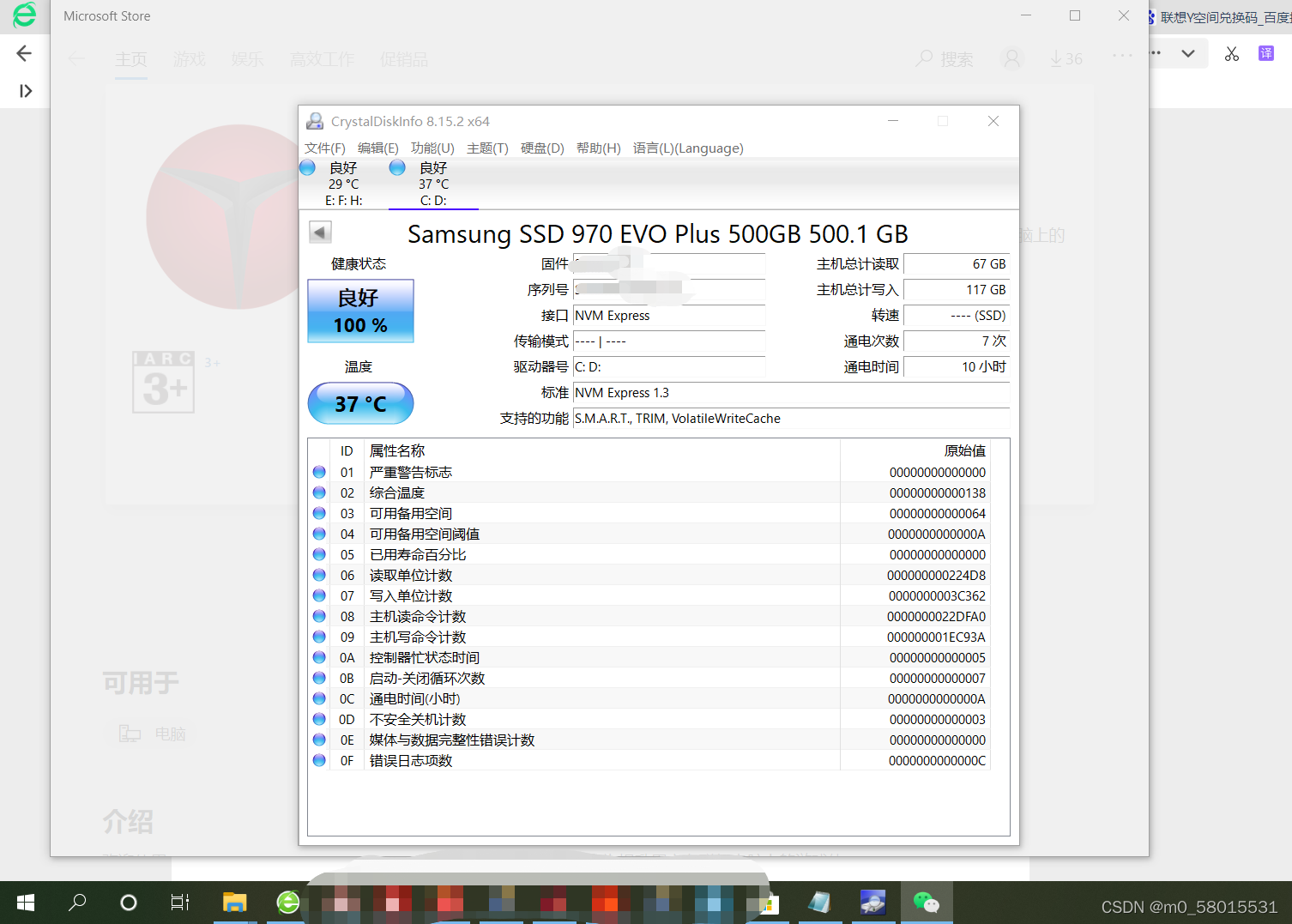
Task: Click status indicator of 已用寿命百分比 row
Action: 319,554
